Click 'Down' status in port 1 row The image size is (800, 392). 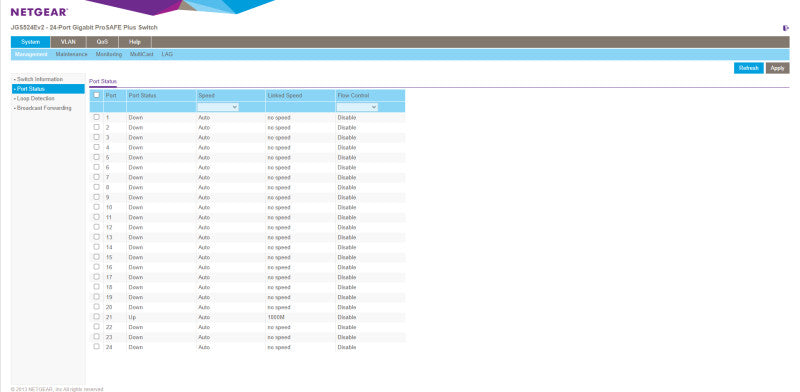136,117
